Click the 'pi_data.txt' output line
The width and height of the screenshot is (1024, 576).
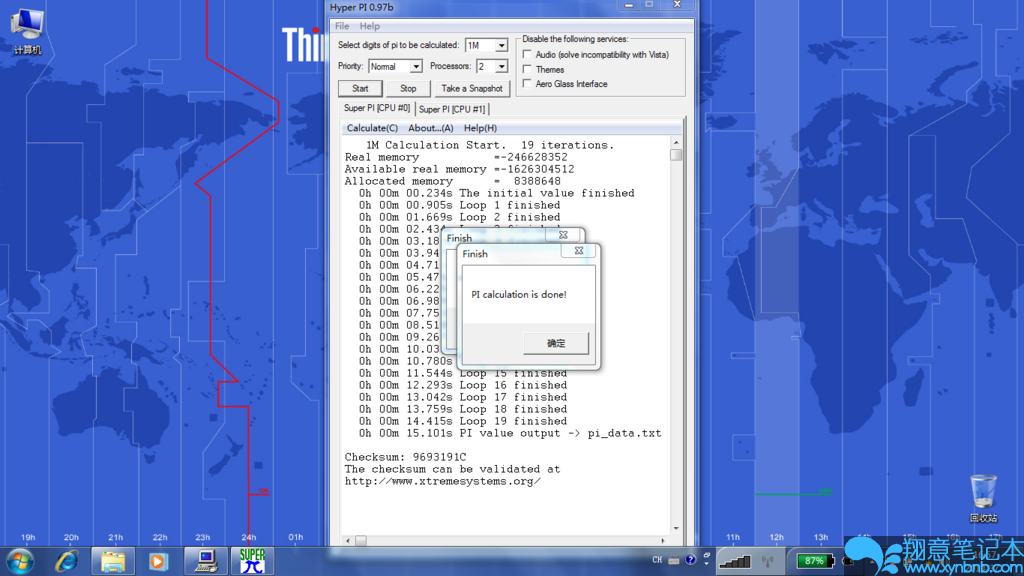(509, 433)
